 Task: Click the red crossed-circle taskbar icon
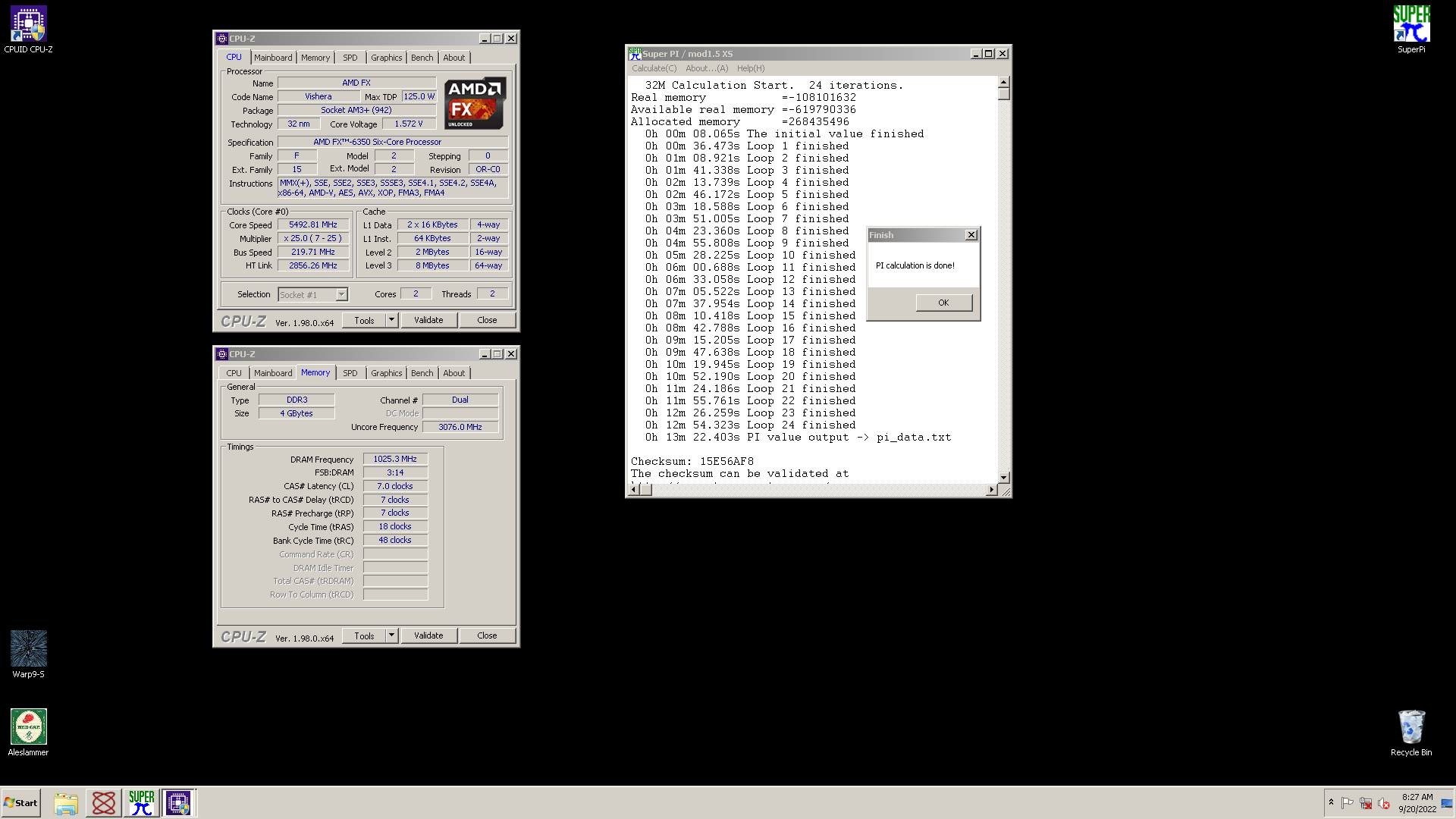pyautogui.click(x=104, y=803)
